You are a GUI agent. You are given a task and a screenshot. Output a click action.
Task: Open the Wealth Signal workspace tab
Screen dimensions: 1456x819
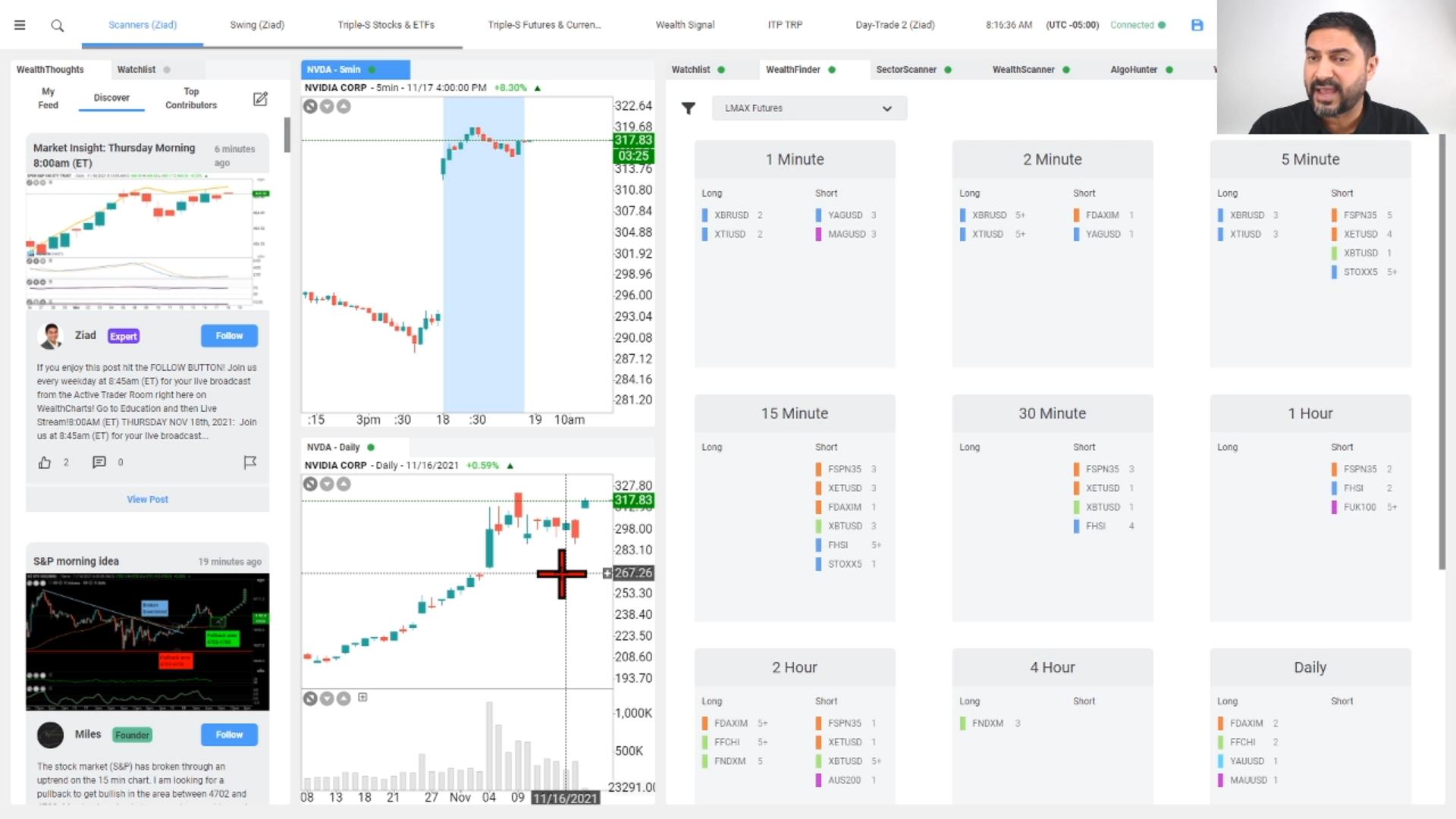point(685,25)
